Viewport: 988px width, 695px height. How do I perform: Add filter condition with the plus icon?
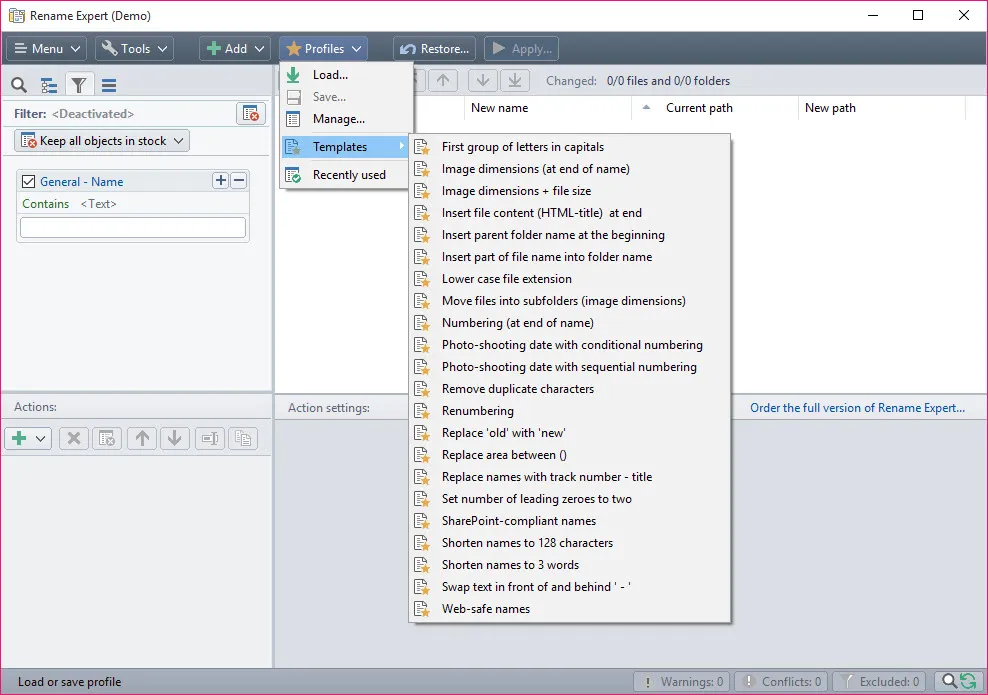[x=221, y=181]
